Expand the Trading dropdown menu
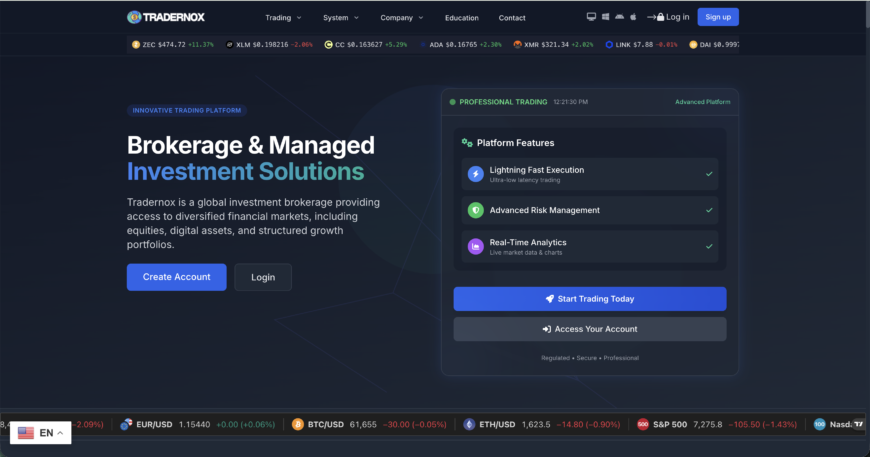The height and width of the screenshot is (457, 870). click(283, 18)
